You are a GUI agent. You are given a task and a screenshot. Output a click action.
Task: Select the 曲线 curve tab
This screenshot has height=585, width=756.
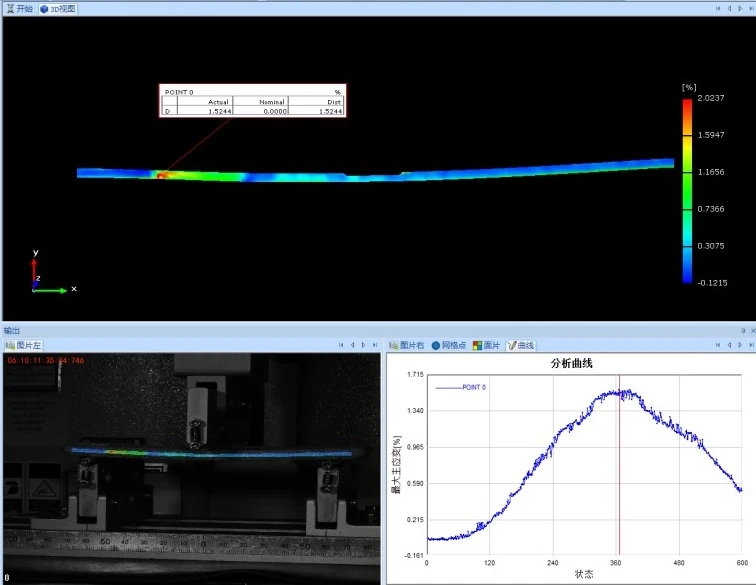(x=521, y=345)
